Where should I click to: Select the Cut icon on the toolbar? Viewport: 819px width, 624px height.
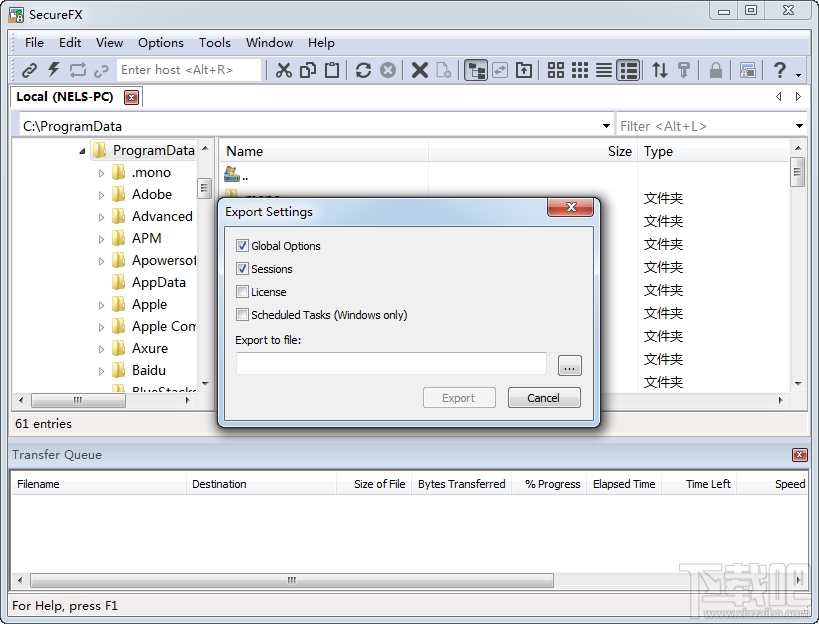(x=285, y=70)
